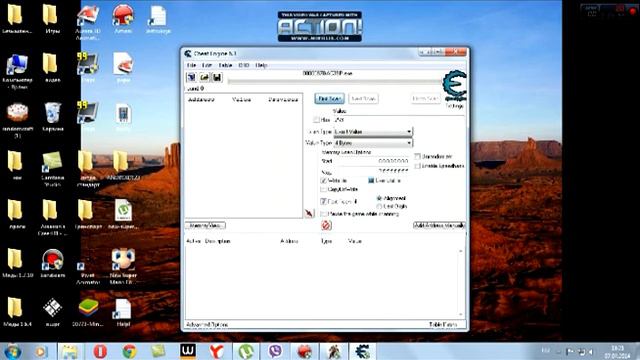Open the D3D menu

(244, 65)
